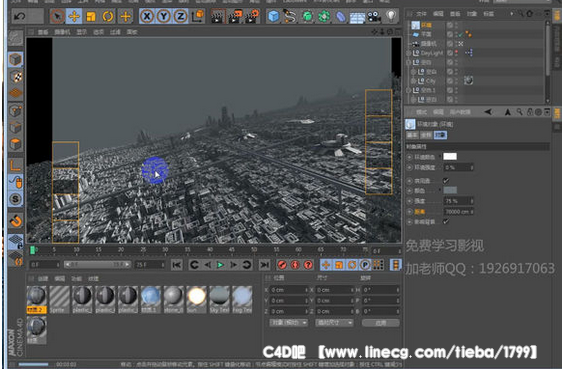Toggle visibility dots of DayLight object

click(457, 53)
